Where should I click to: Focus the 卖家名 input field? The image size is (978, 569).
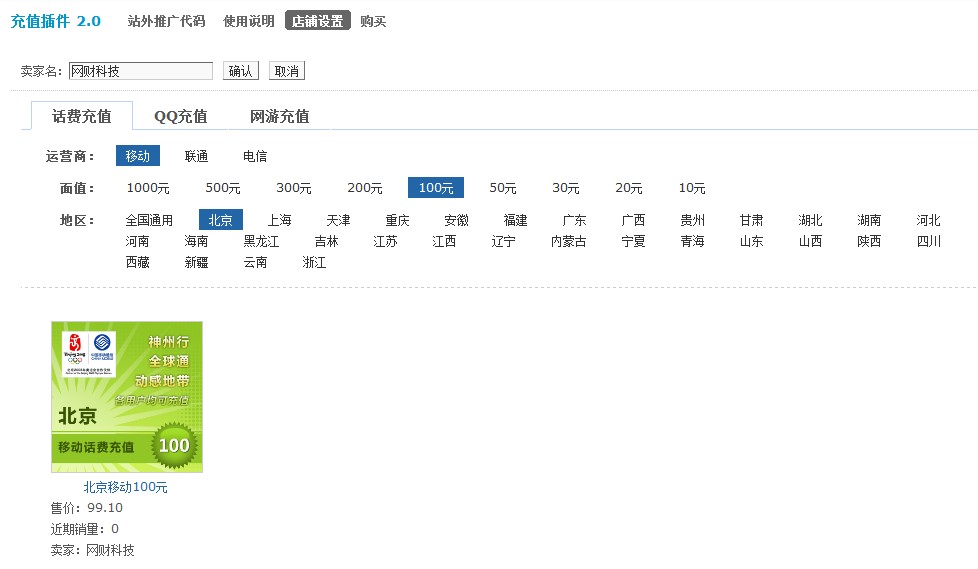pos(140,71)
